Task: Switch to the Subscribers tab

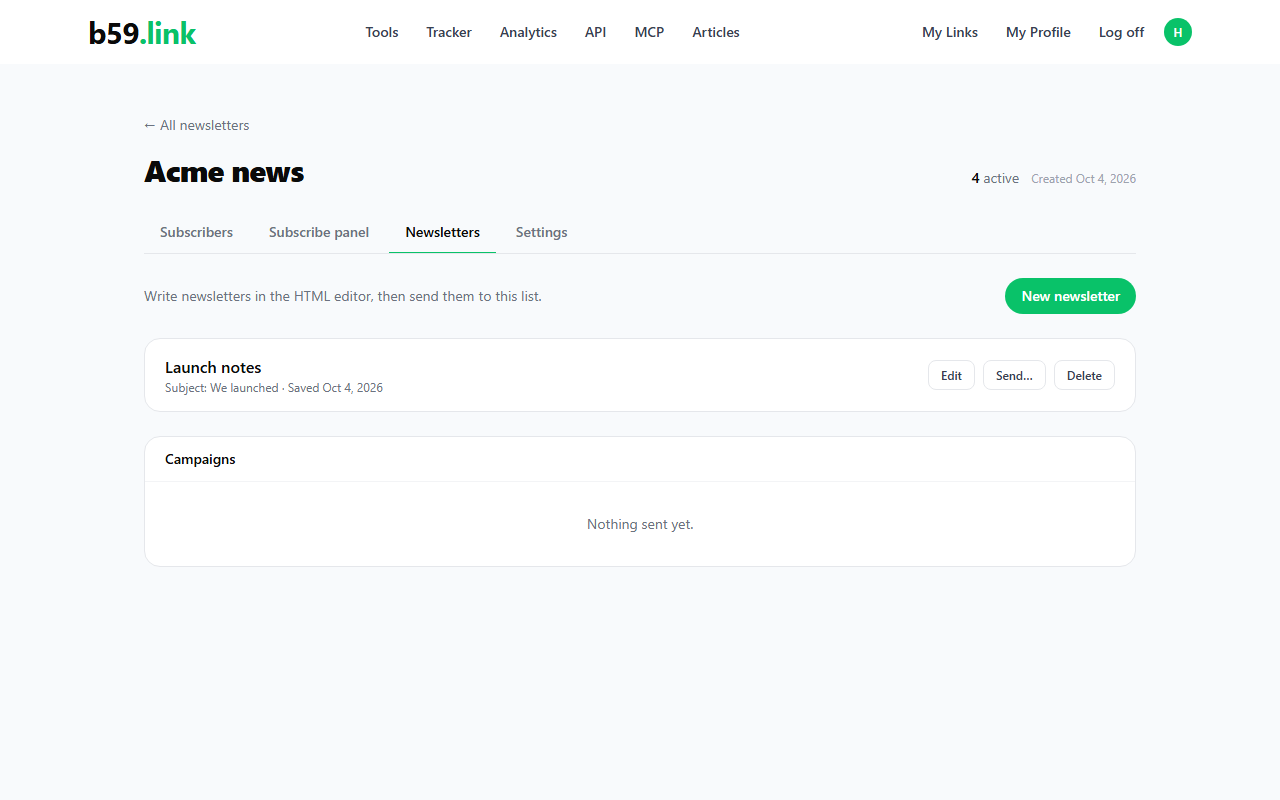Action: [x=196, y=232]
